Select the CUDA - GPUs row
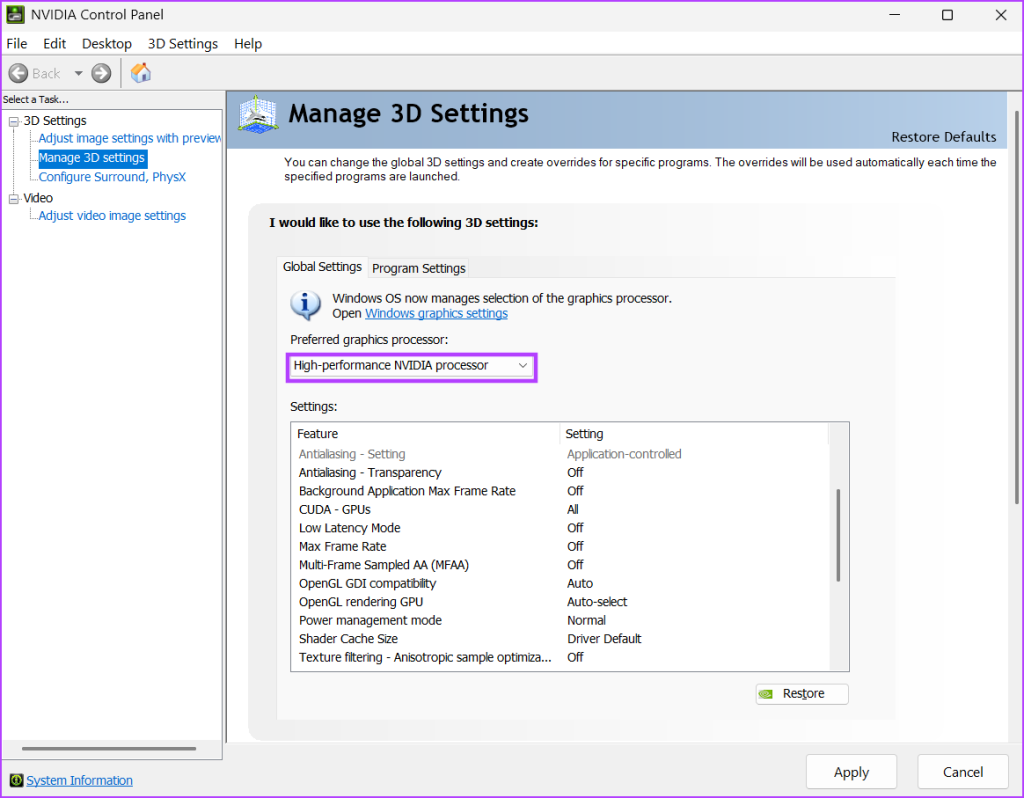This screenshot has height=798, width=1024. [x=560, y=509]
